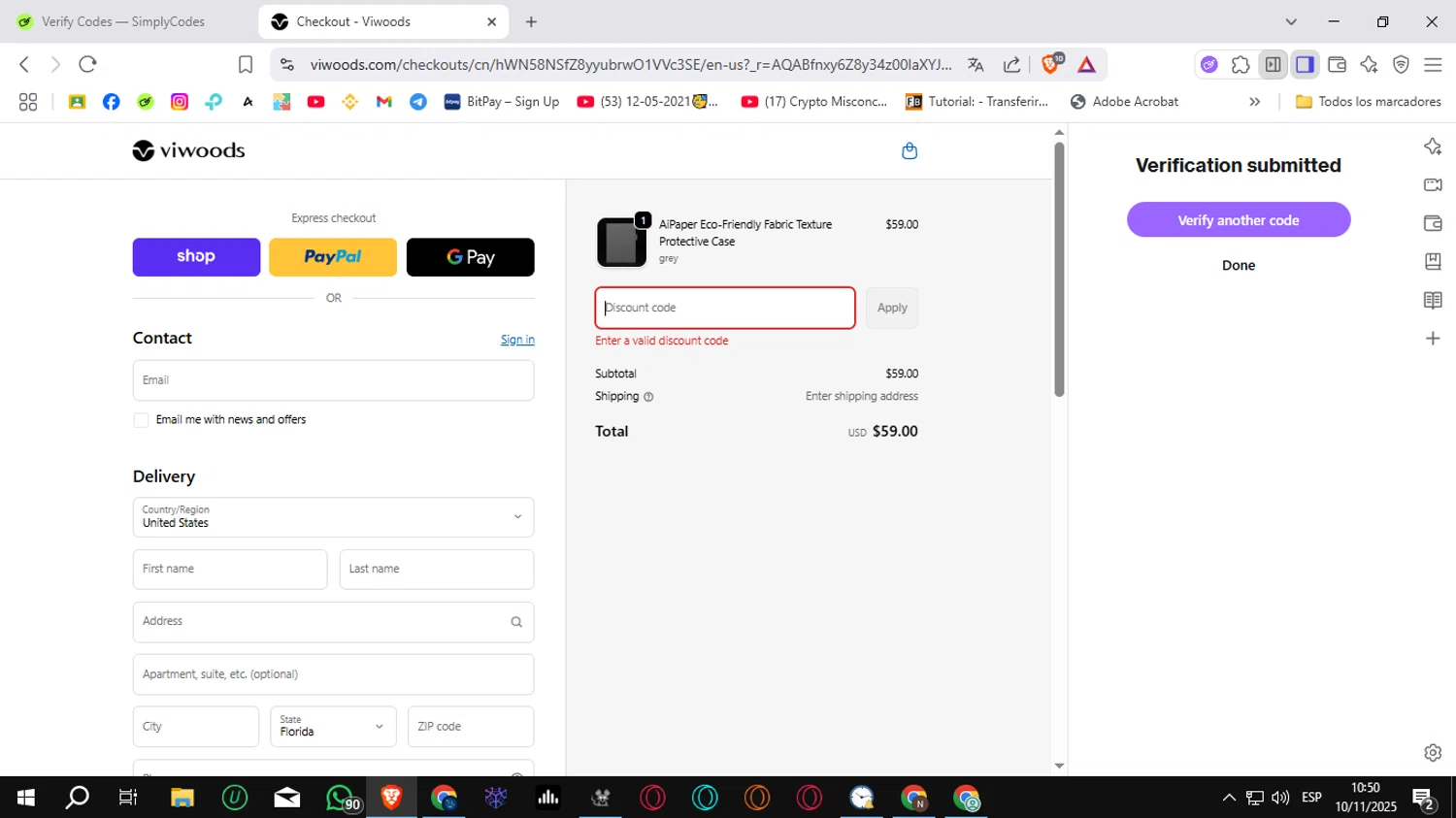Open Leo AI sparkle icon in toolbar
The image size is (1456, 818).
(1369, 65)
